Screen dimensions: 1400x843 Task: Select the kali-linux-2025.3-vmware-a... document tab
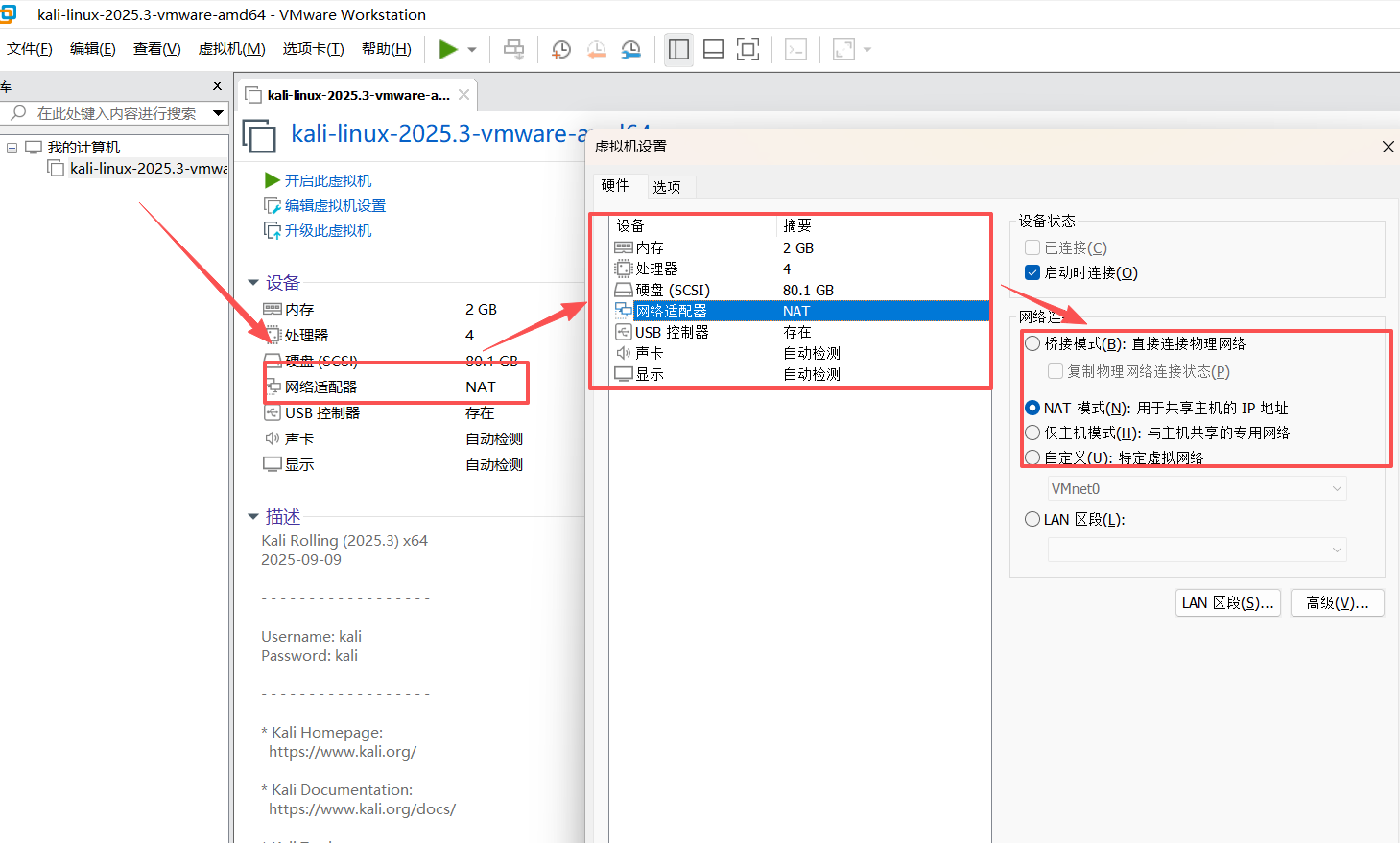357,95
